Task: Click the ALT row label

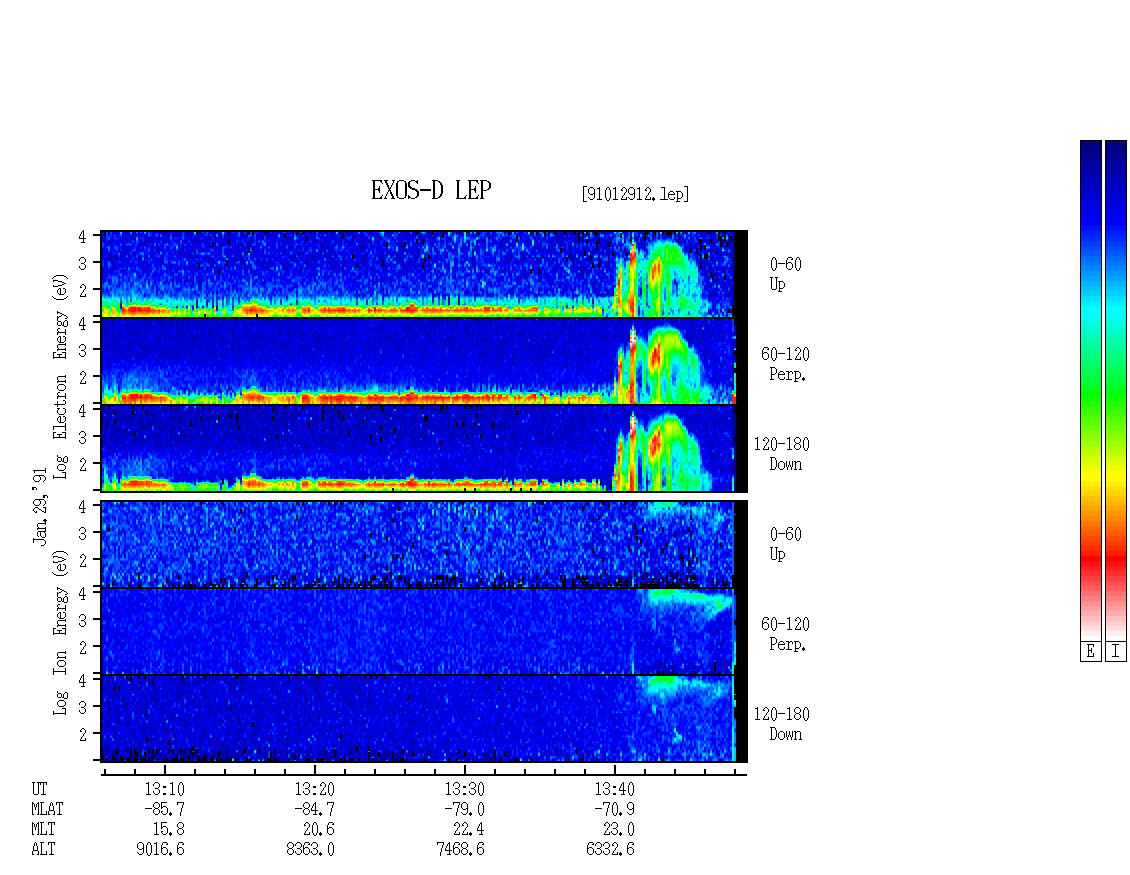Action: click(43, 849)
